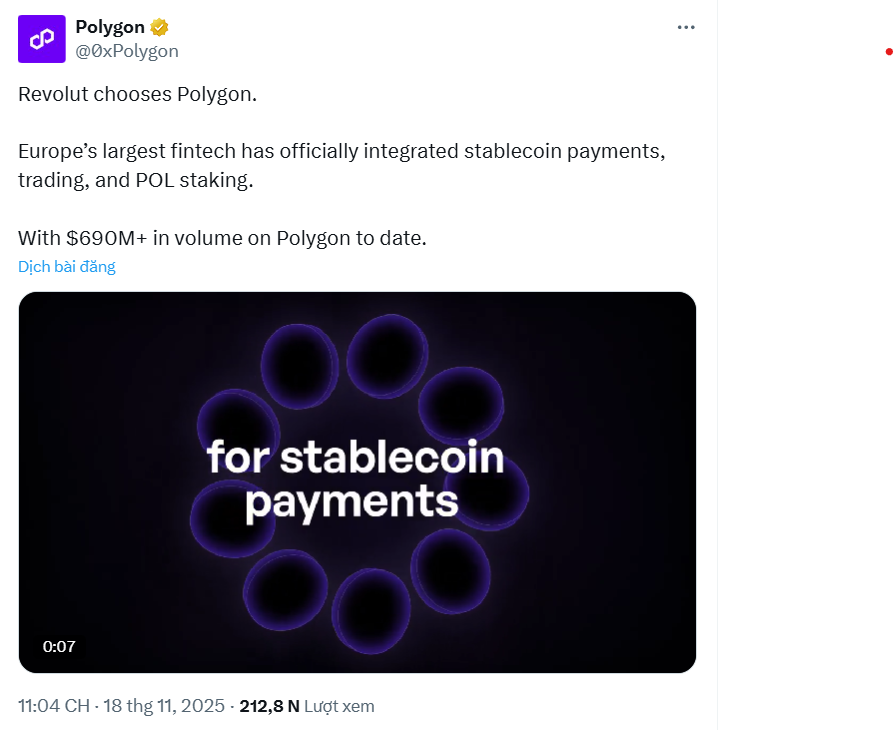Open the 11:04 CH post timestamp link
Viewport: 894px width, 730px height.
click(x=53, y=706)
